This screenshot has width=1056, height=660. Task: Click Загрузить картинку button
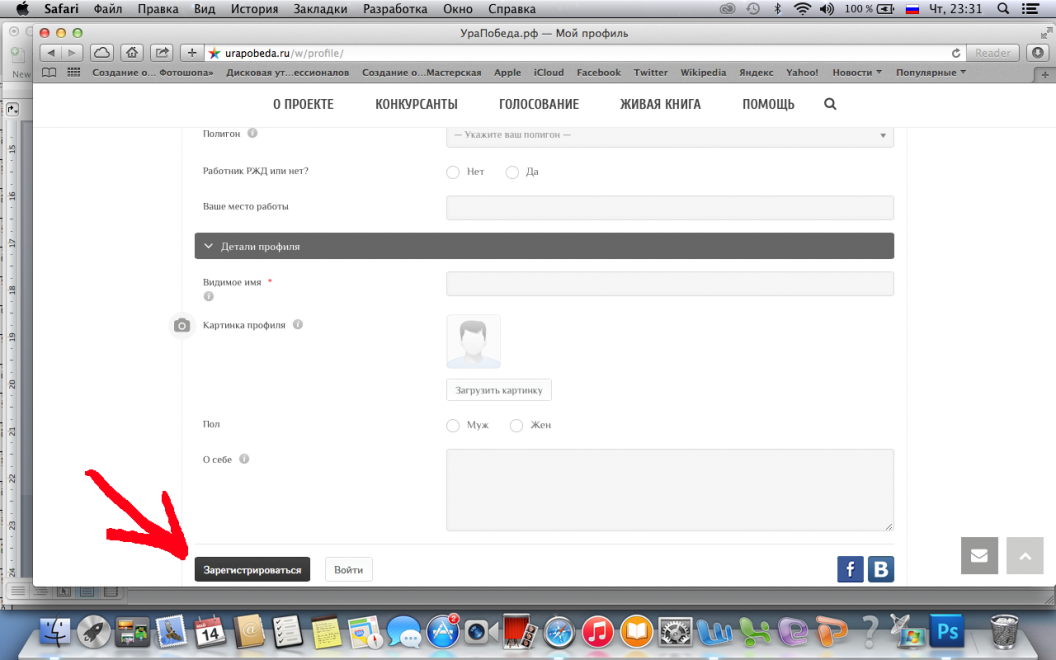(499, 390)
